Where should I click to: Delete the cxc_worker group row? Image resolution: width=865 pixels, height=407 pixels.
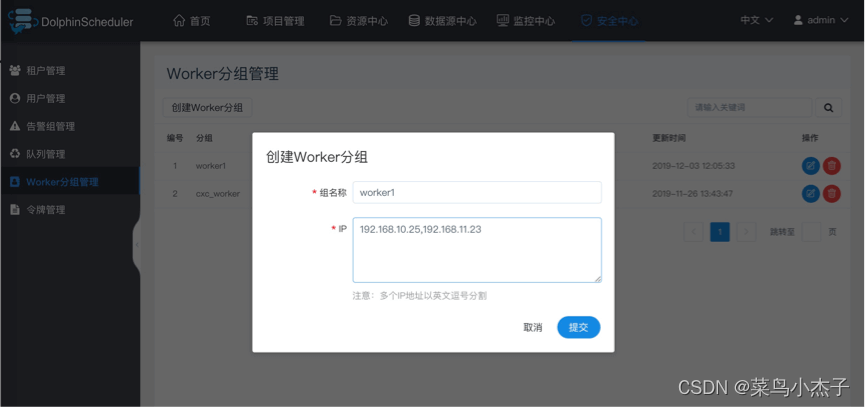(x=832, y=194)
